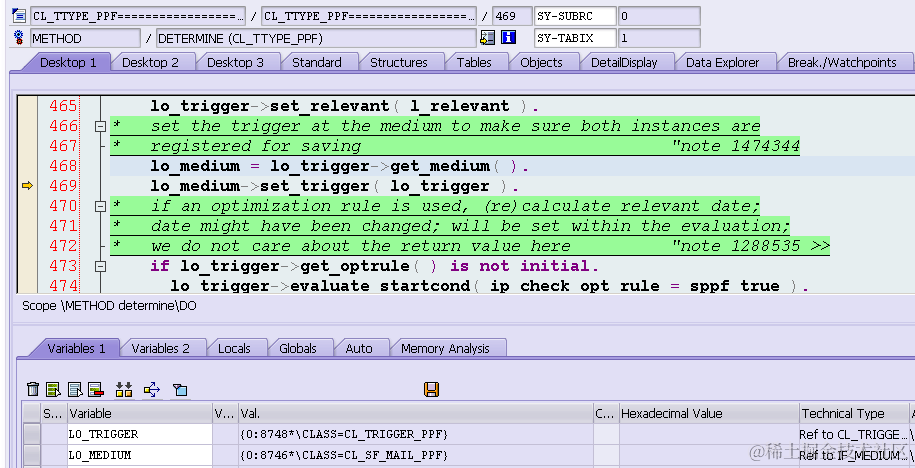Open the Data Explorer tab
The width and height of the screenshot is (915, 468).
click(x=722, y=62)
